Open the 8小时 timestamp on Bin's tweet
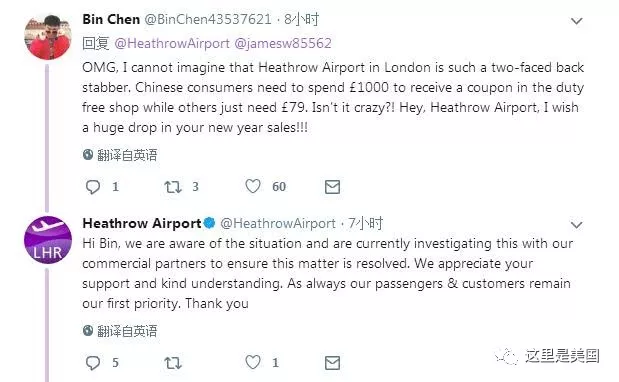The image size is (619, 382). point(302,19)
